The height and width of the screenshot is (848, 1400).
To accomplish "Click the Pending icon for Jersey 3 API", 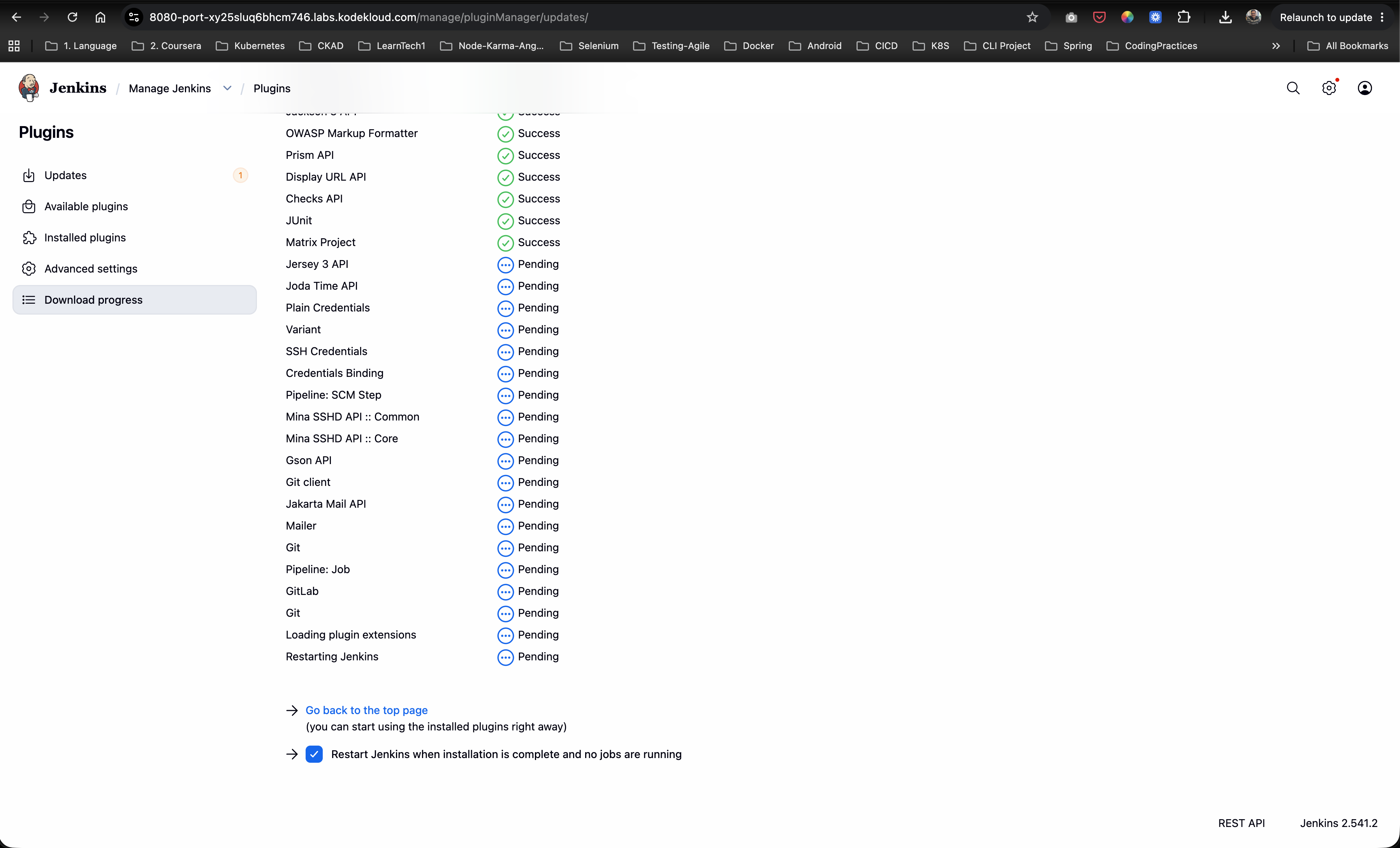I will coord(505,264).
